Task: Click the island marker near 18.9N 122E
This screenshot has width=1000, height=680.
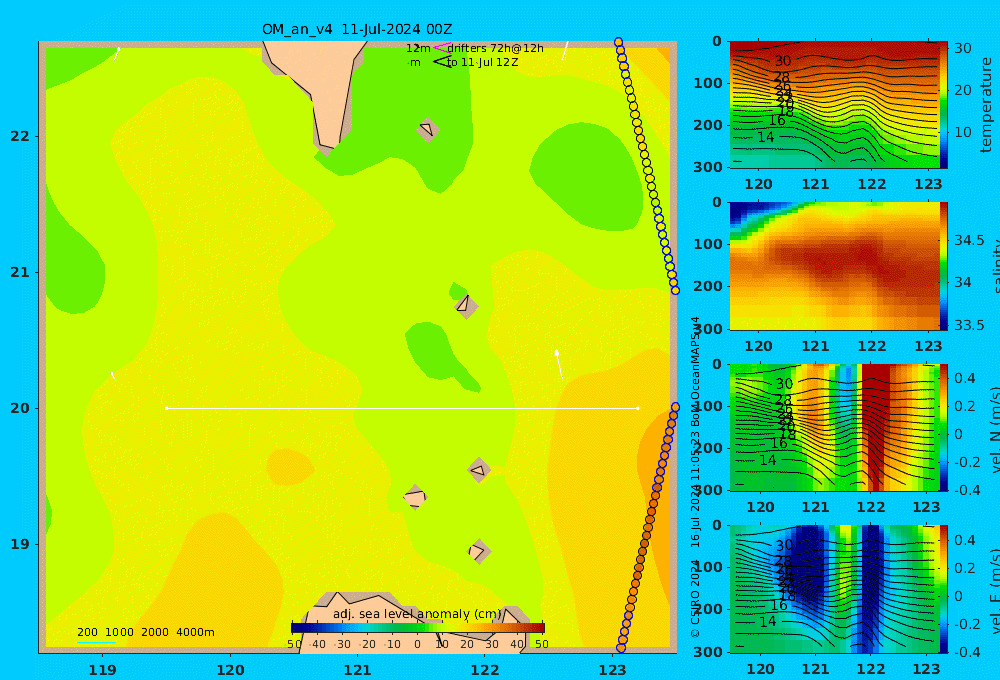Action: 479,551
